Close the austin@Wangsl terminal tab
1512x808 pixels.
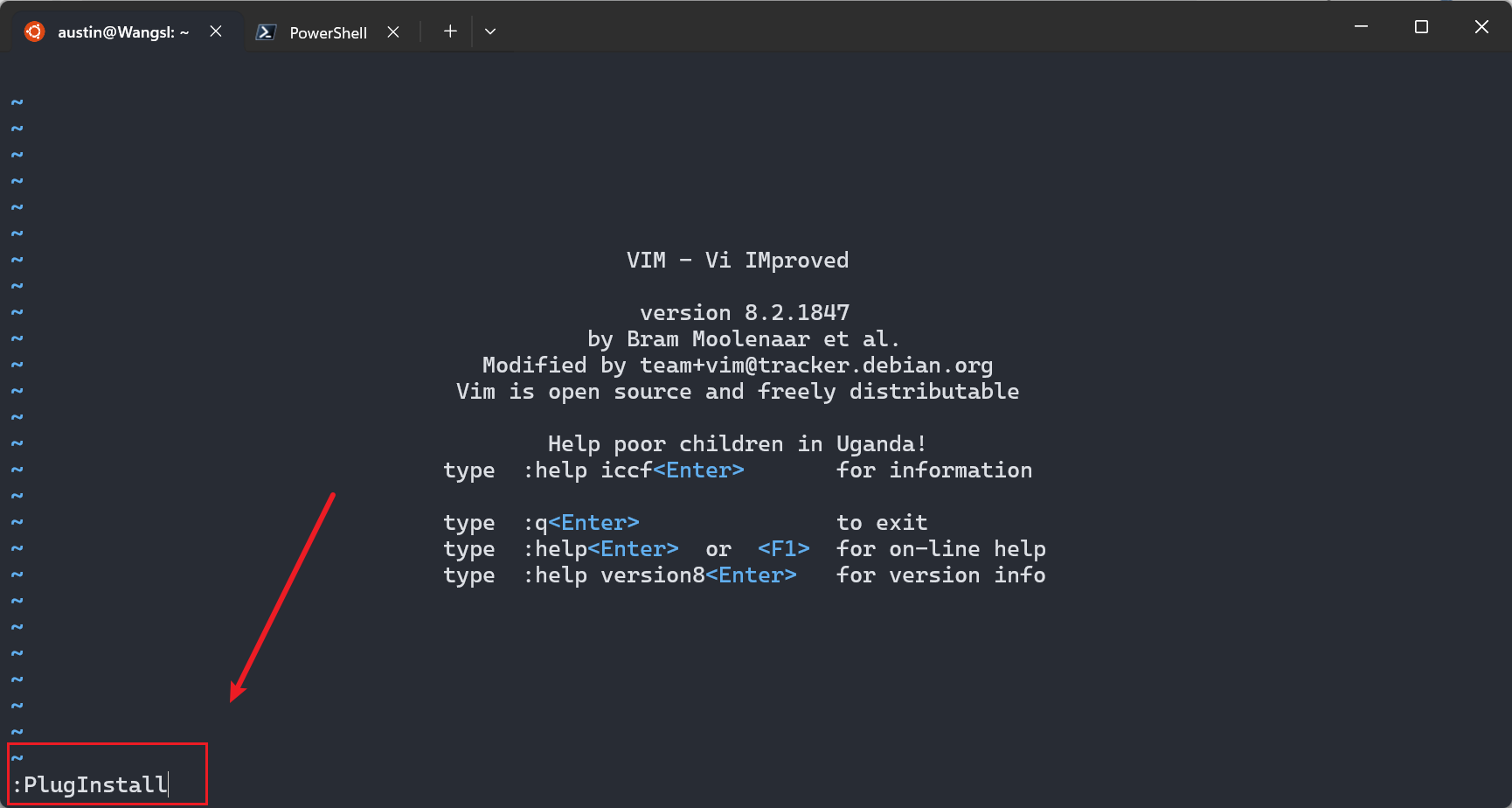(216, 31)
